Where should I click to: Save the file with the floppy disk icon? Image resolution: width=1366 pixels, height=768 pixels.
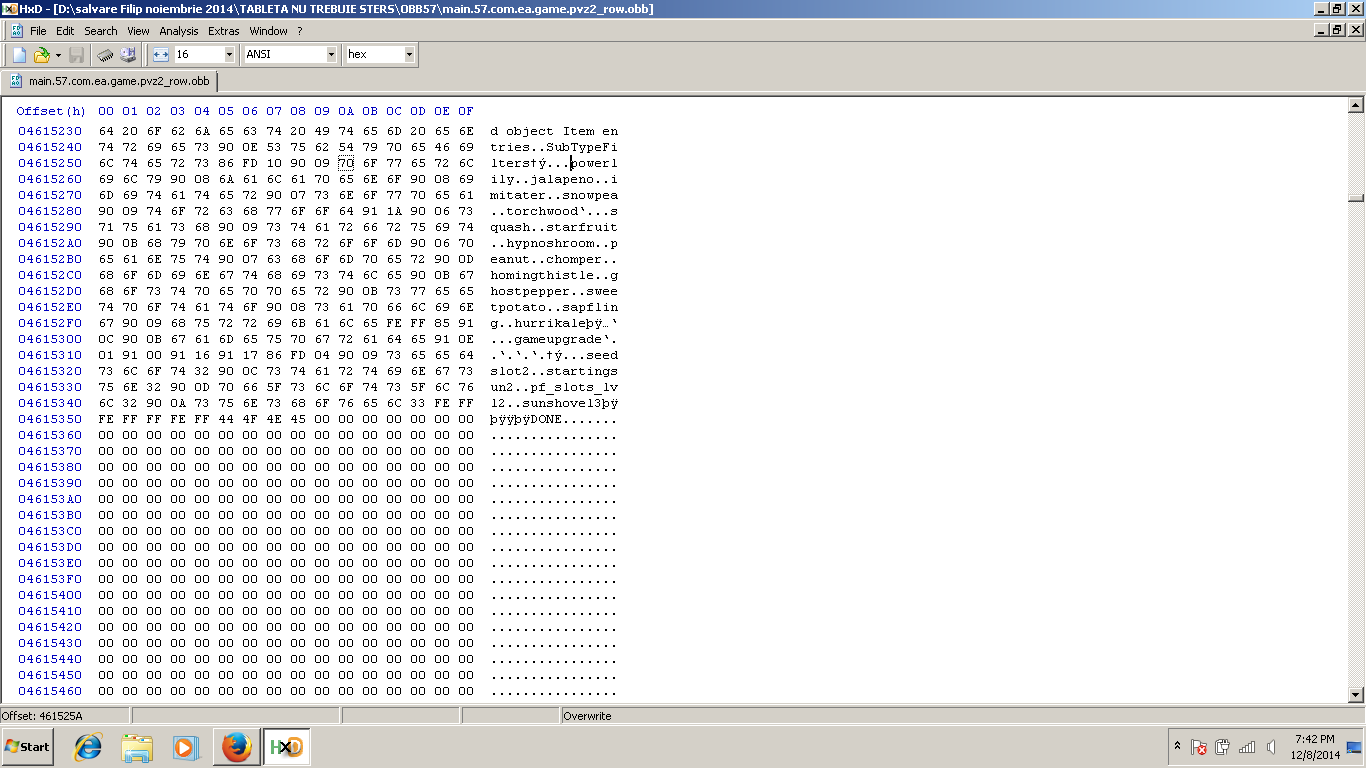click(x=77, y=55)
